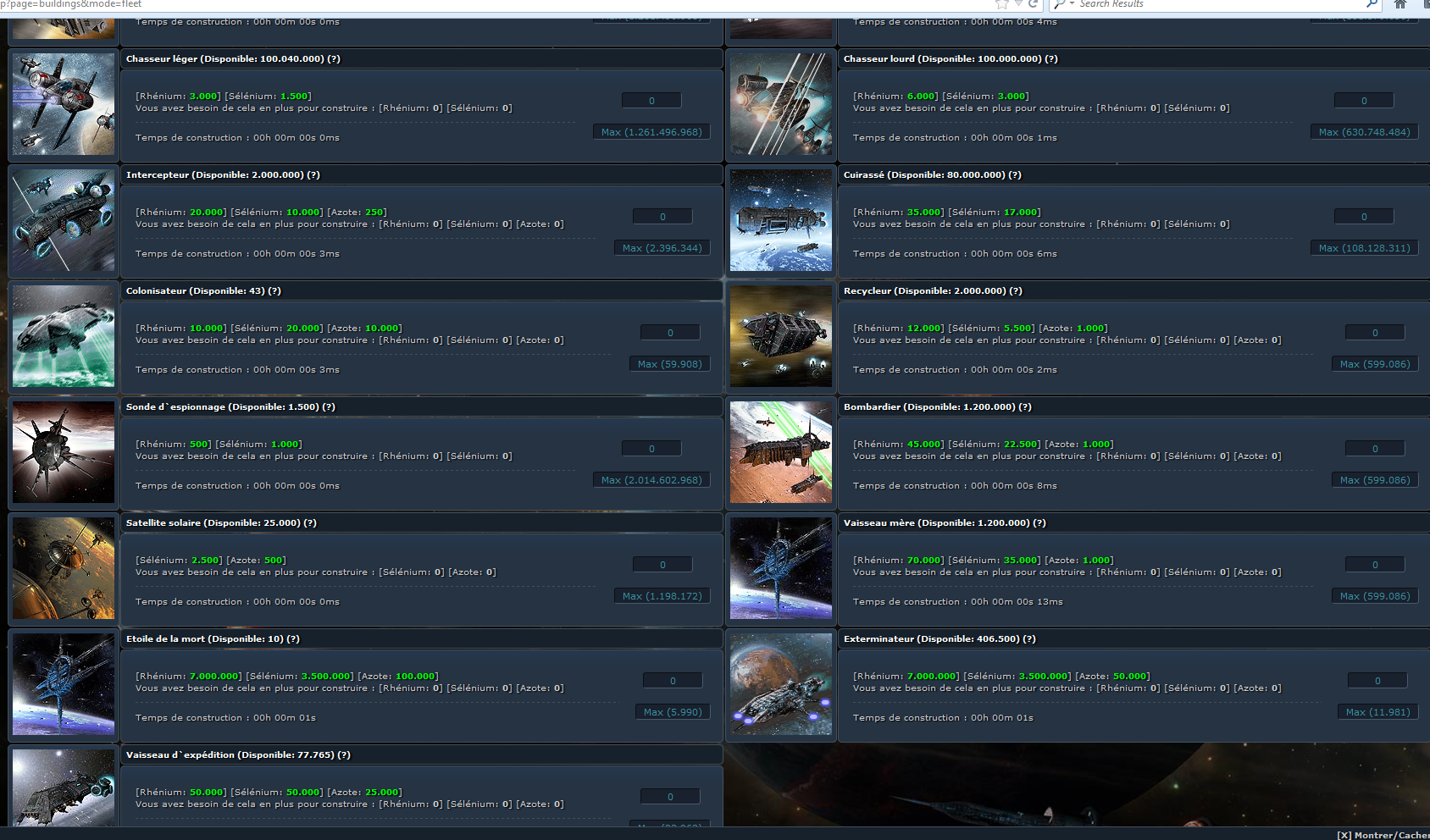Click the Satellite solaire image

click(64, 568)
